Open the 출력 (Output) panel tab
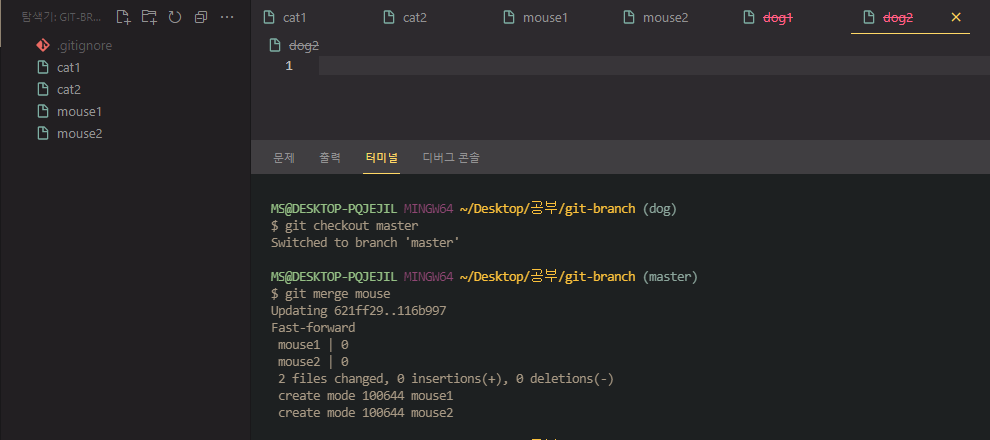This screenshot has height=440, width=990. click(330, 157)
